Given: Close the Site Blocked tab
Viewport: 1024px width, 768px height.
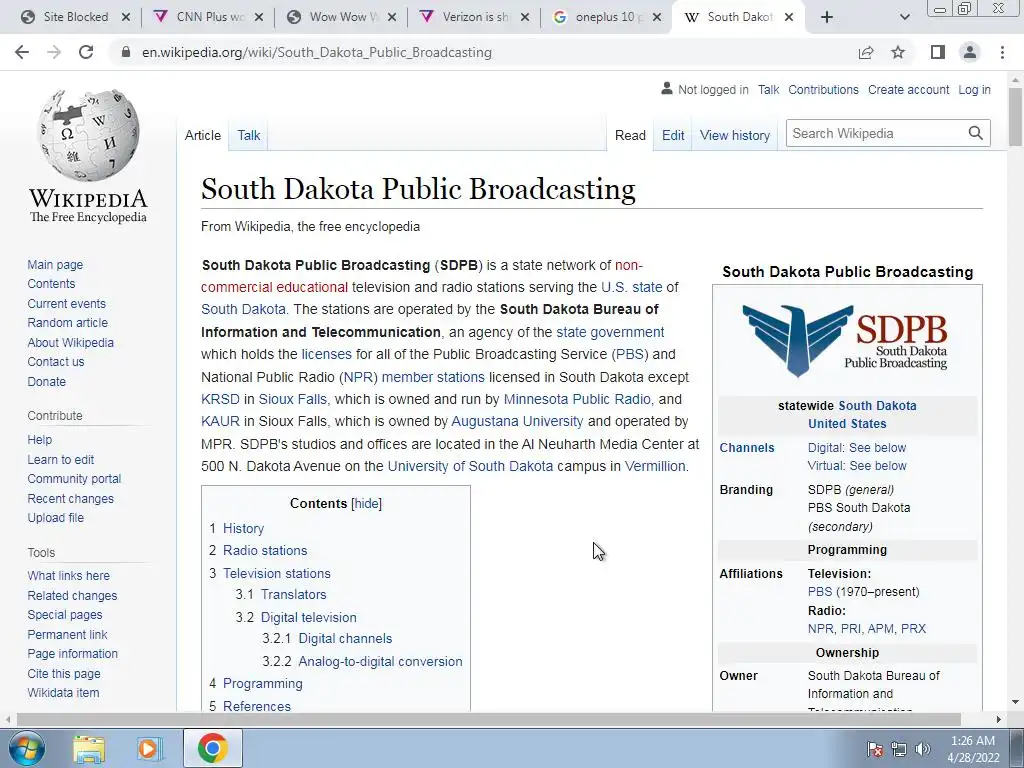Looking at the screenshot, I should point(126,18).
